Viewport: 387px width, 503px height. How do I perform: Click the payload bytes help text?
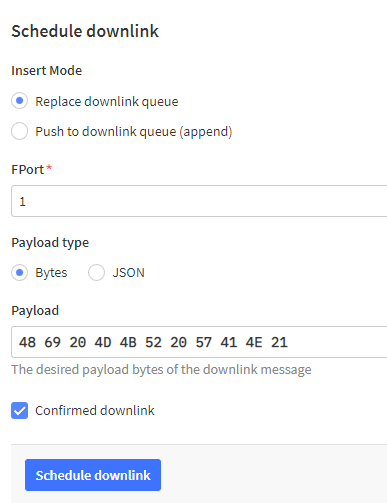tap(161, 370)
